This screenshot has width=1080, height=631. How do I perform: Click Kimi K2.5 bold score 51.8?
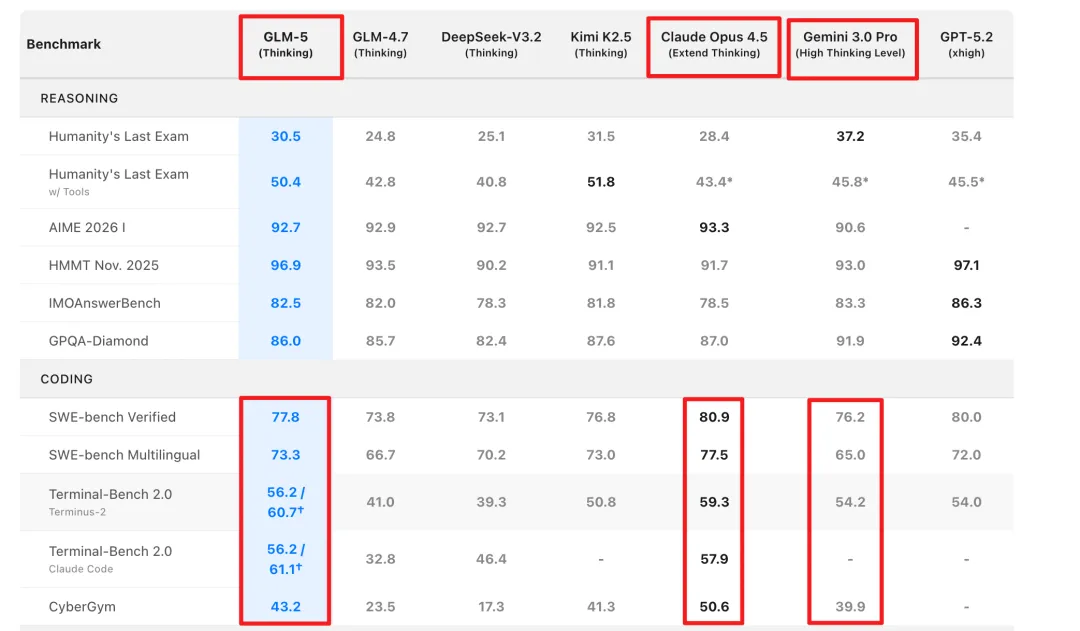[x=601, y=182]
